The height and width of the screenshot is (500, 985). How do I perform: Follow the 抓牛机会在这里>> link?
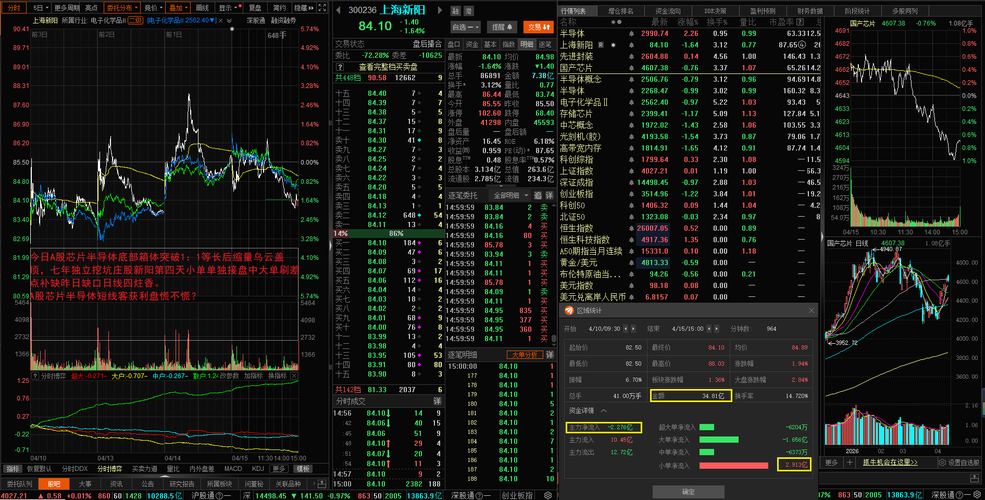(x=890, y=462)
